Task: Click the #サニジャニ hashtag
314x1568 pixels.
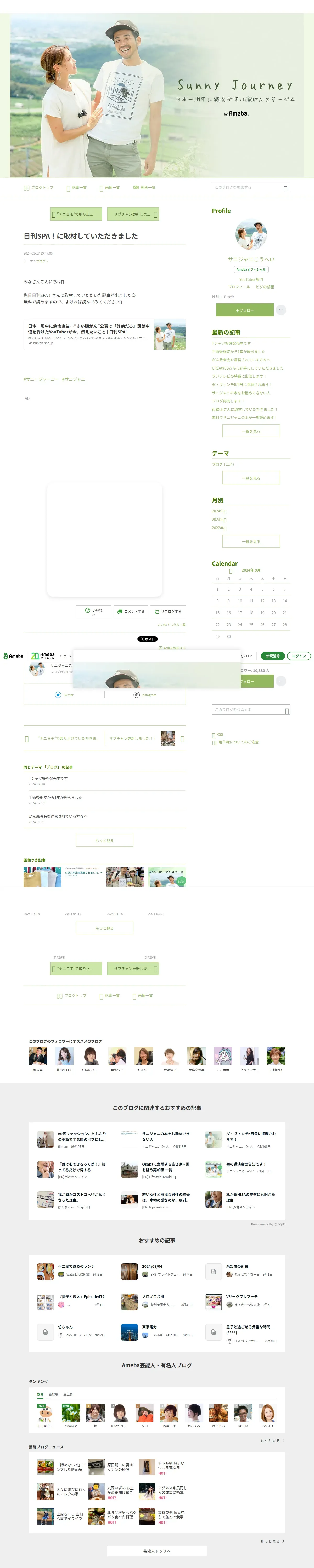Action: 74,379
